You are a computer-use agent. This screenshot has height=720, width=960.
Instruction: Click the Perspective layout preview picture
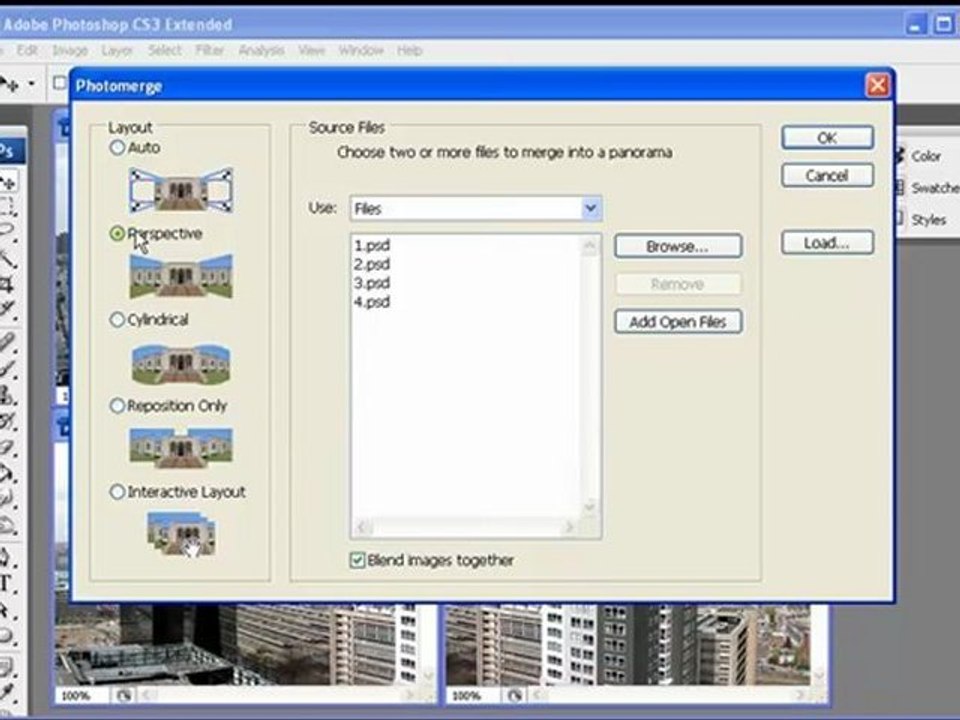181,276
